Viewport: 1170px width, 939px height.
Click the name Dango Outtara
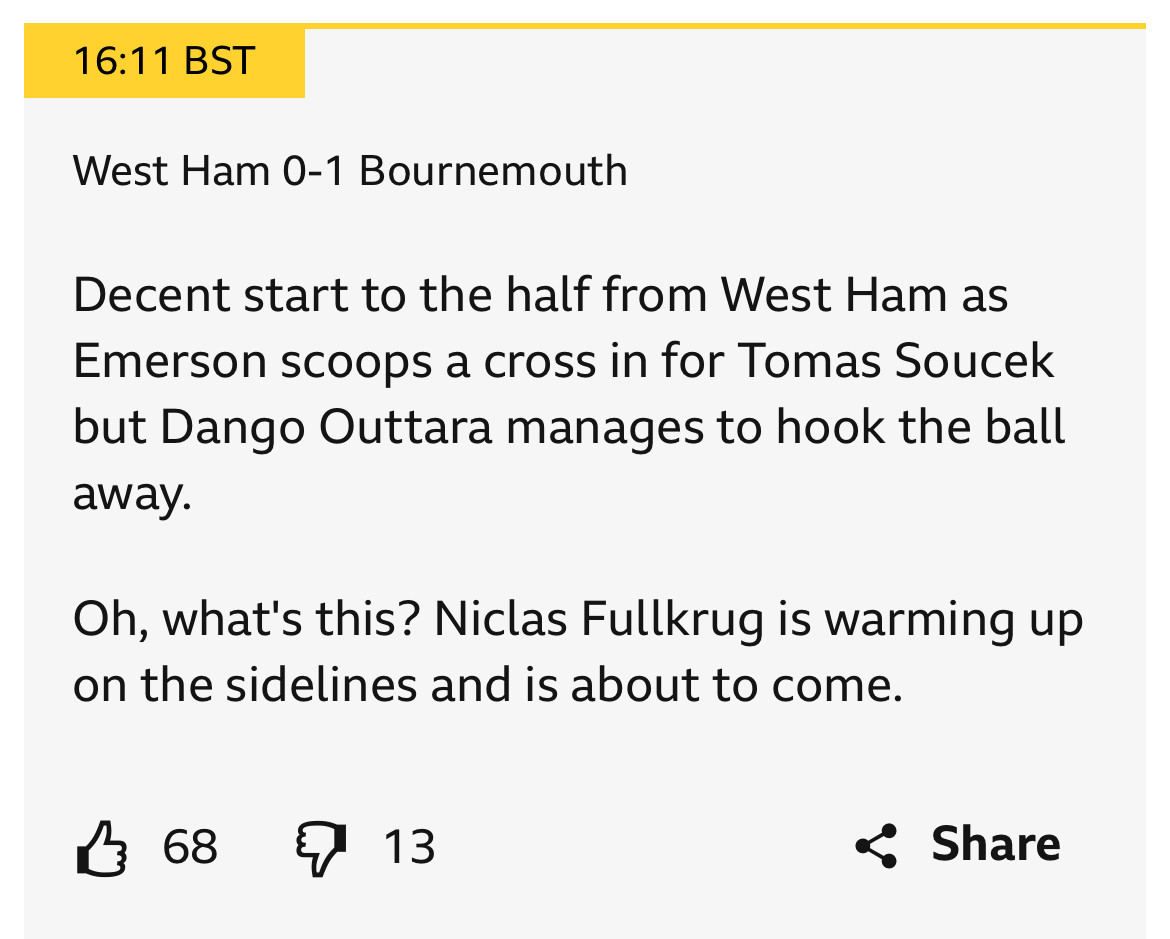(x=326, y=428)
